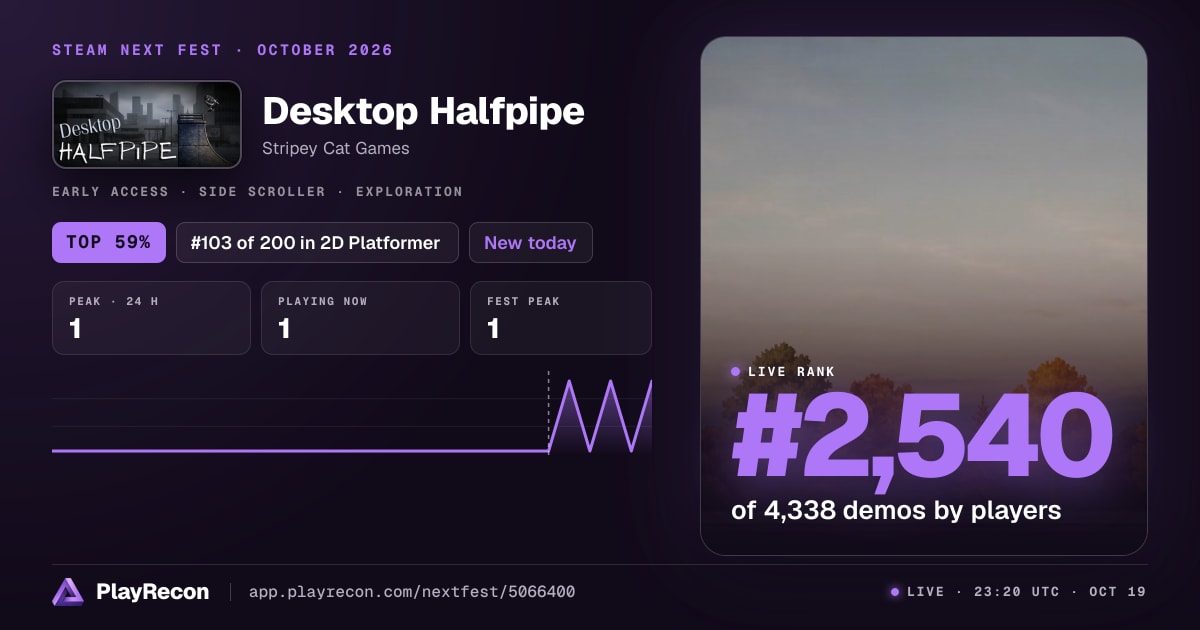
Task: Click the 'of 4,338 demos by players' text
Action: click(896, 510)
